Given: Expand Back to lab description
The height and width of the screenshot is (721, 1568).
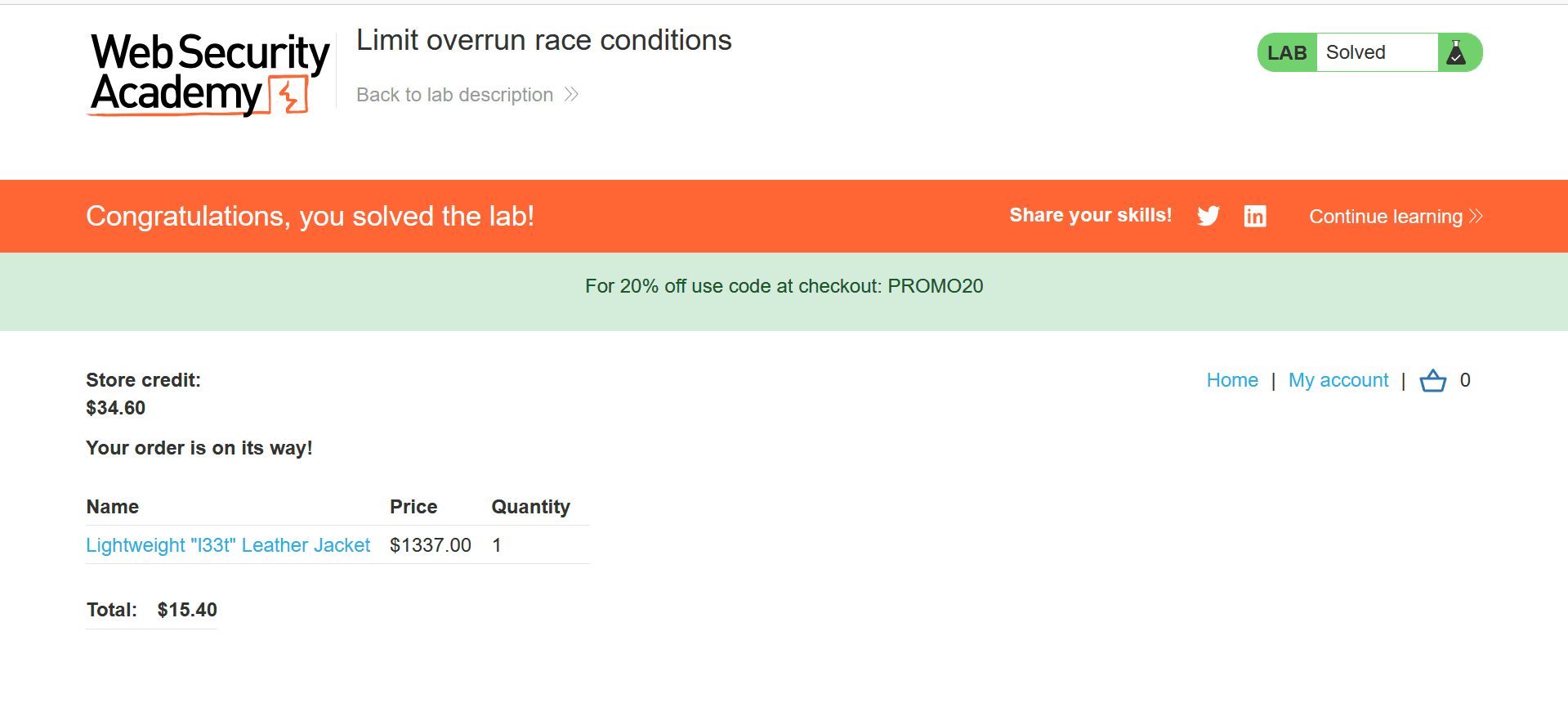Looking at the screenshot, I should pyautogui.click(x=453, y=94).
